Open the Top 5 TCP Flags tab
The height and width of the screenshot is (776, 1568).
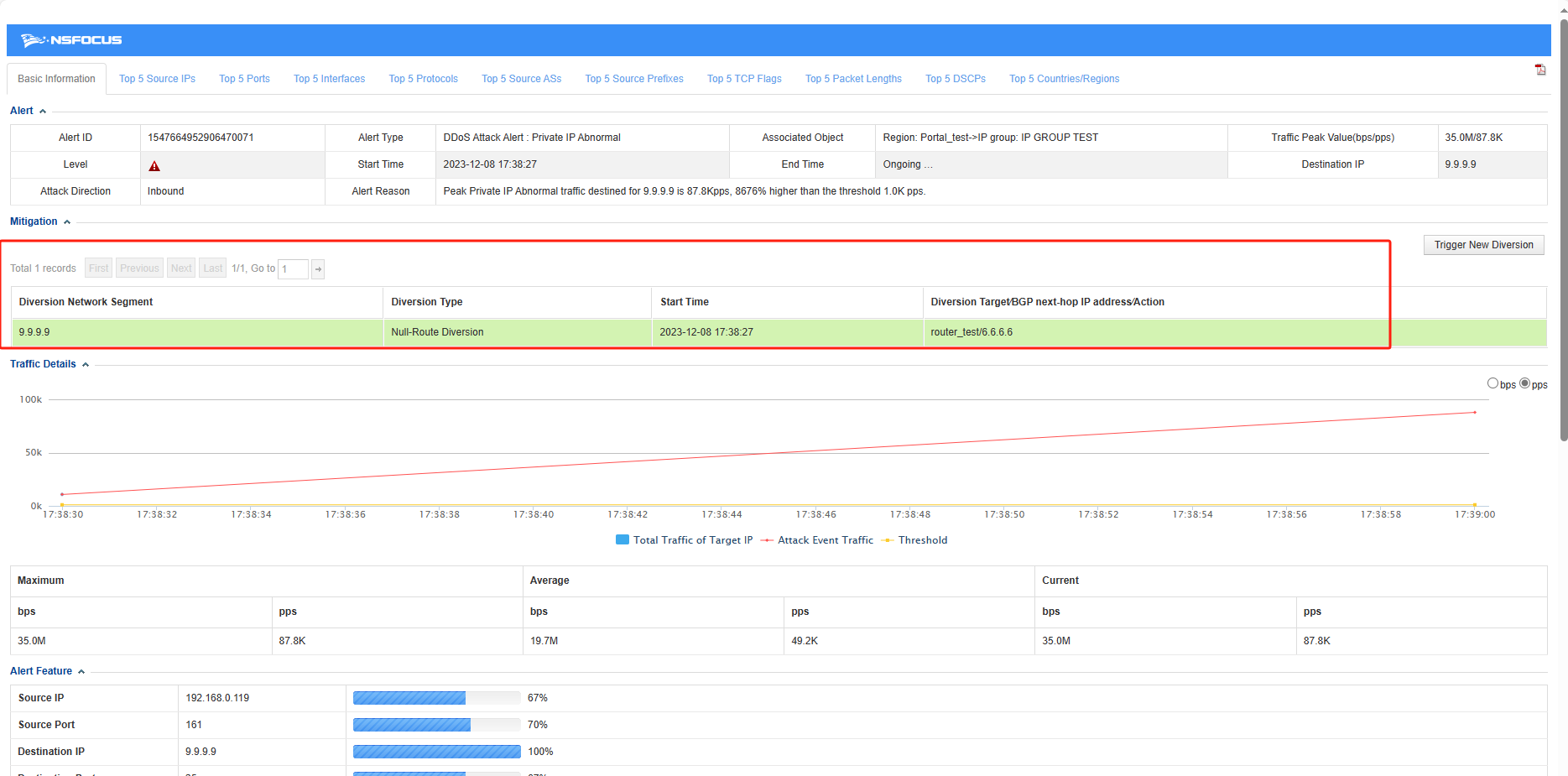(x=743, y=79)
